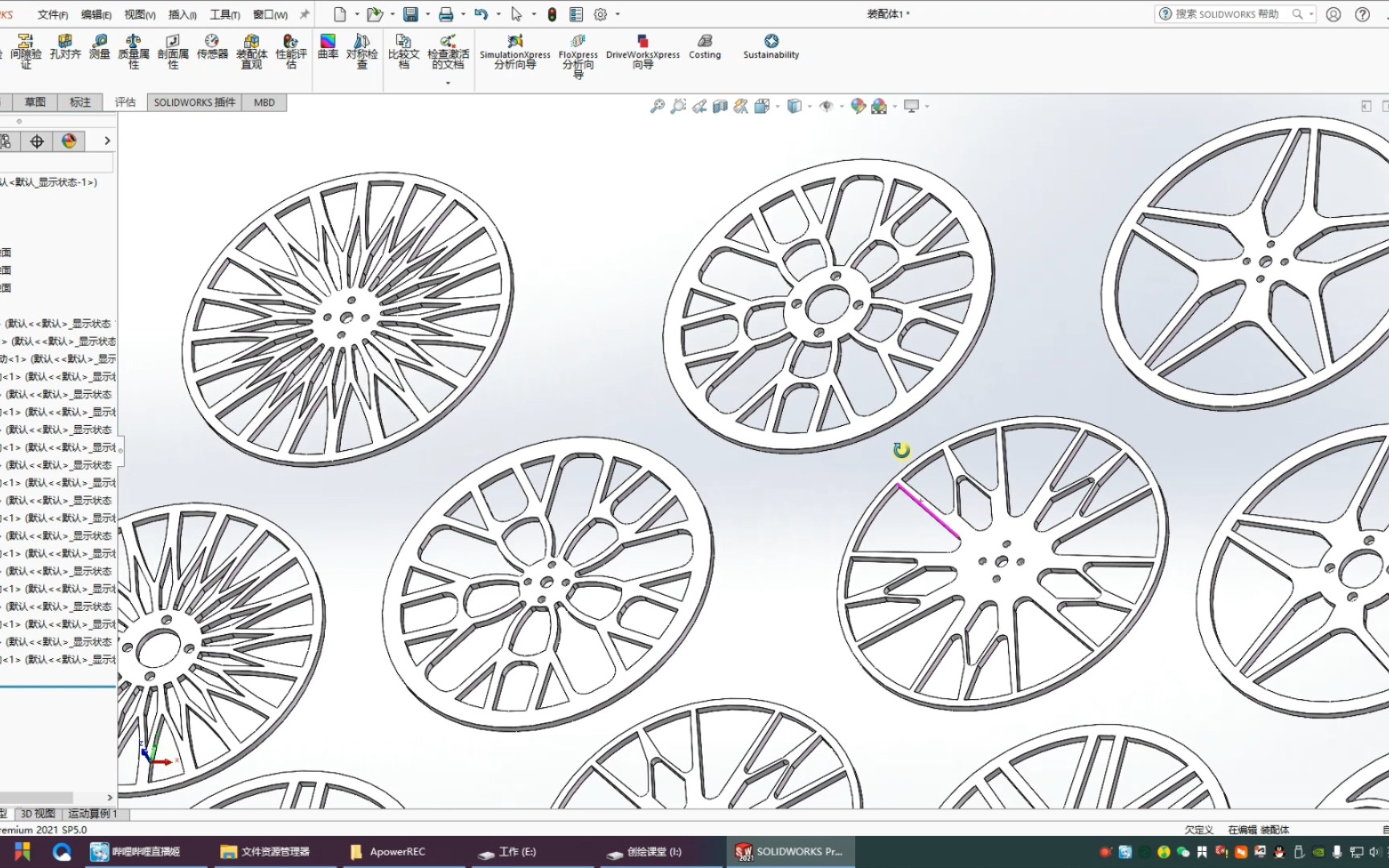
Task: Open the 工具(T) menu
Action: (x=225, y=14)
